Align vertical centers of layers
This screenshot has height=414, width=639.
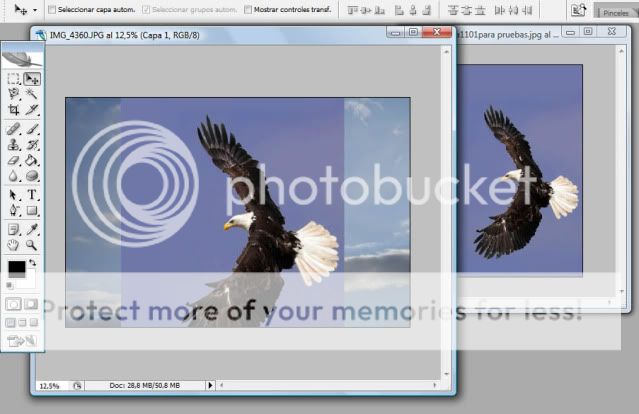pyautogui.click(x=366, y=10)
